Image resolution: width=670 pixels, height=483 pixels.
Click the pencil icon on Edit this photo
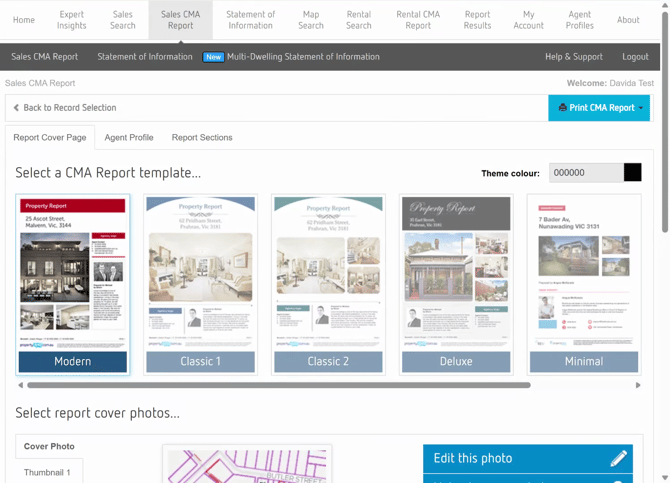(618, 458)
